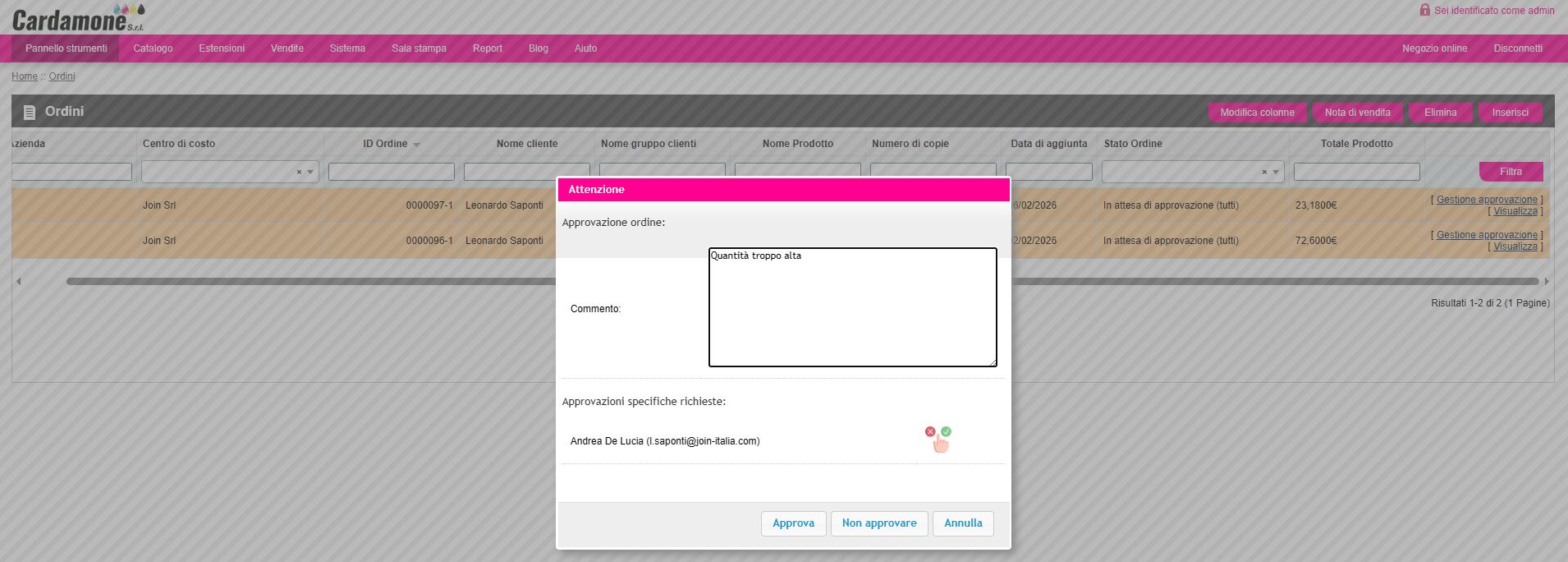Clear the Stato Ordine filter with its x
The image size is (1568, 562).
click(1264, 172)
